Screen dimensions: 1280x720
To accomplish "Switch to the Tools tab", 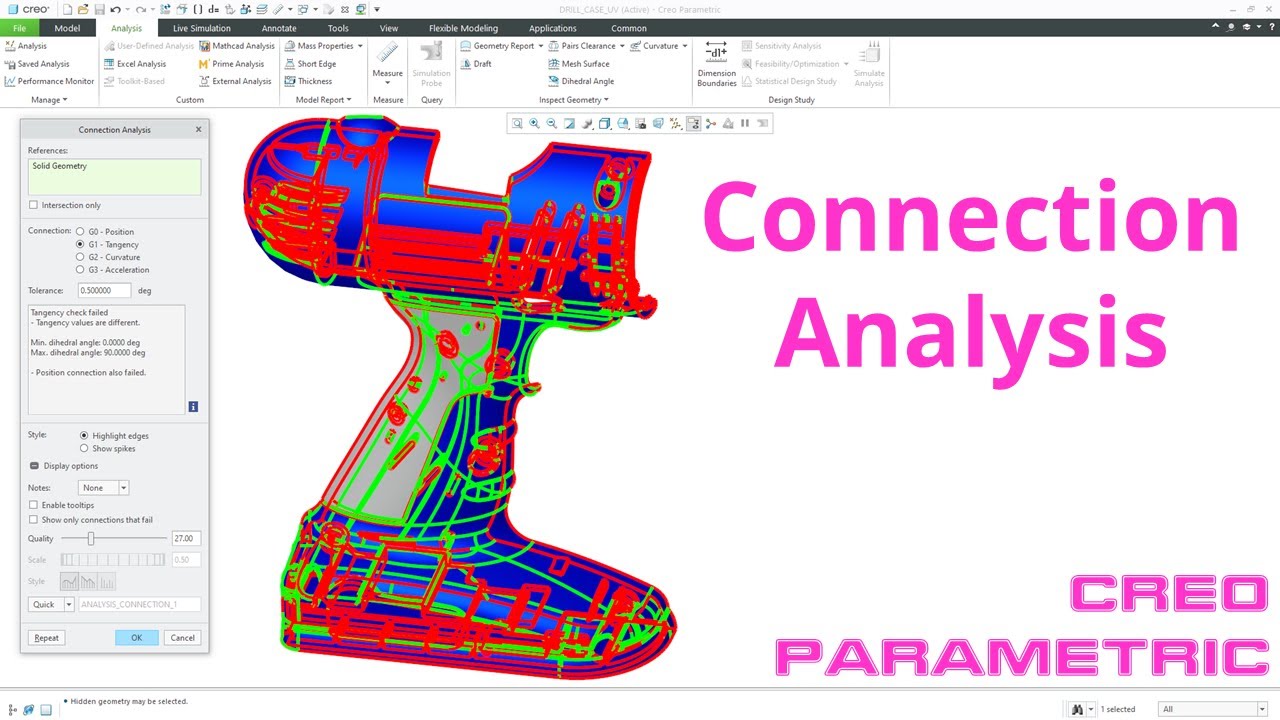I will pos(338,28).
